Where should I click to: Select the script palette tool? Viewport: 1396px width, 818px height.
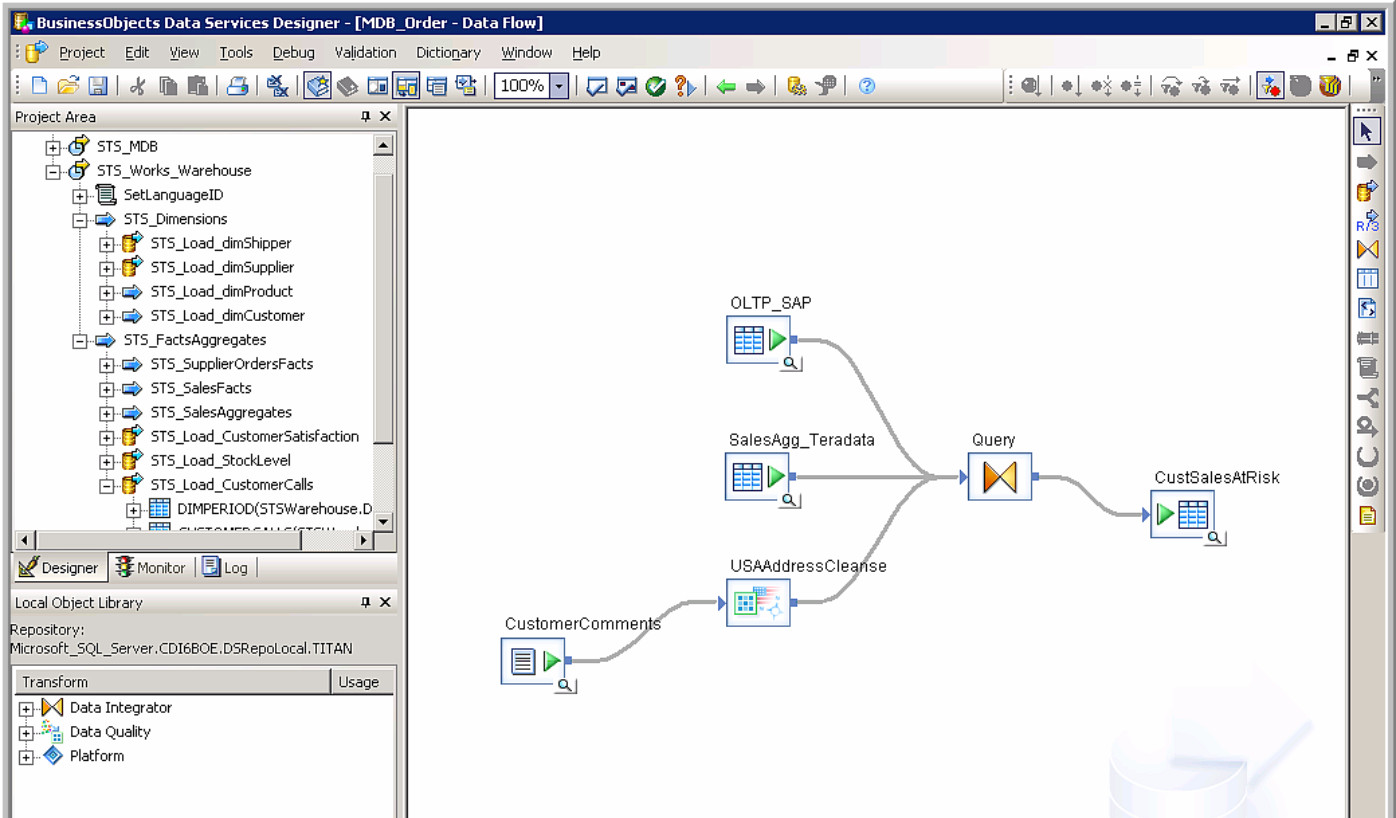1367,368
